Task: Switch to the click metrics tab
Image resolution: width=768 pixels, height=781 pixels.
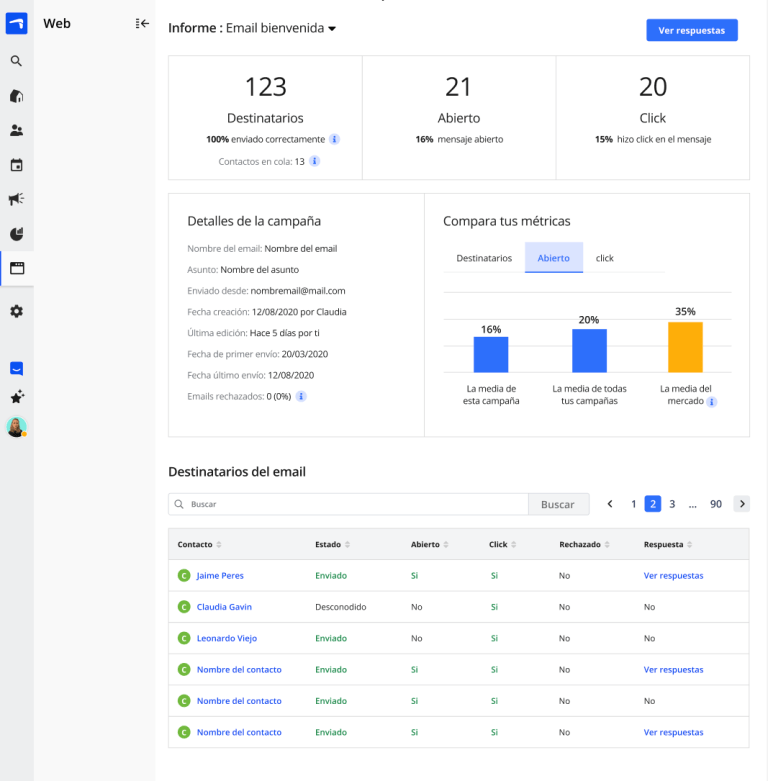Action: click(605, 258)
